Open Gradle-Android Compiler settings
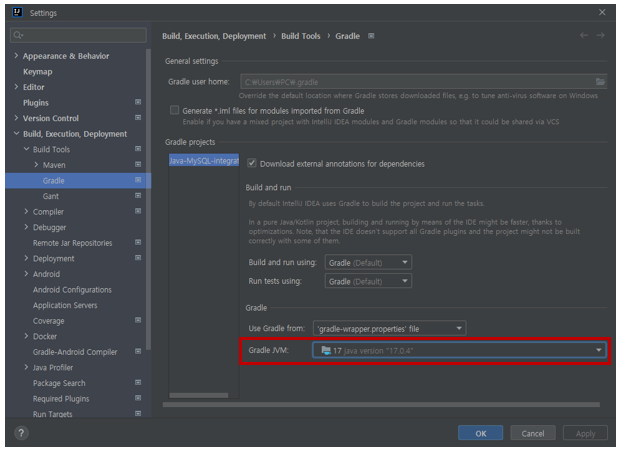Screen dimensions: 620x452 [x=75, y=352]
